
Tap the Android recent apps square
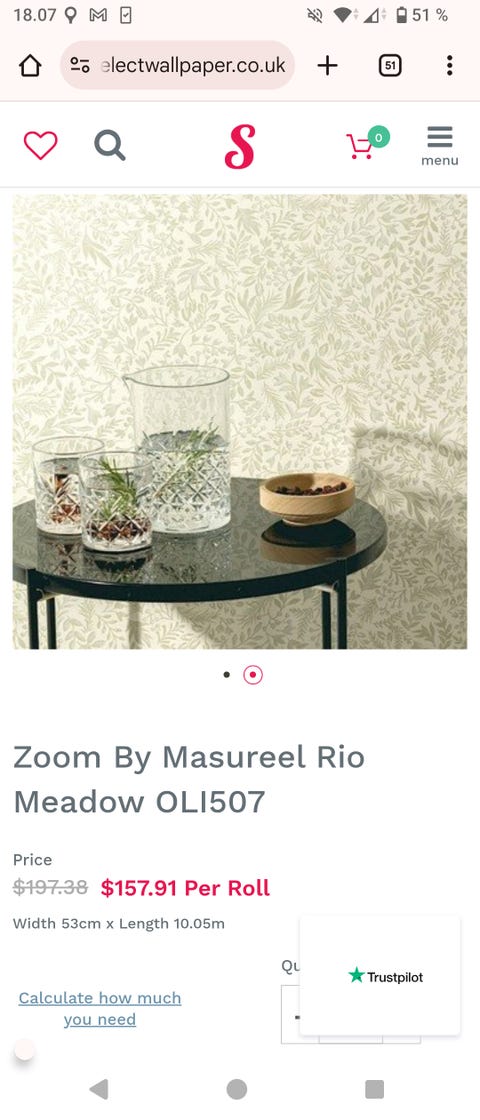pyautogui.click(x=374, y=1089)
